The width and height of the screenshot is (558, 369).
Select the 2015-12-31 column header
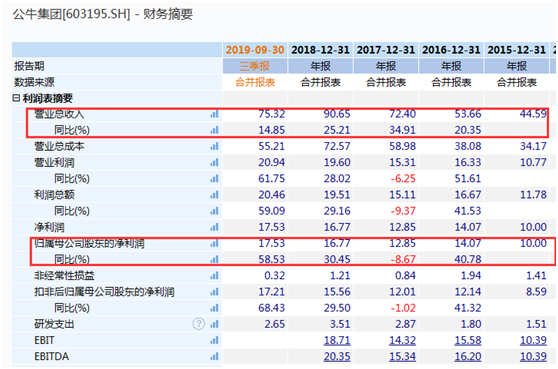pyautogui.click(x=516, y=50)
